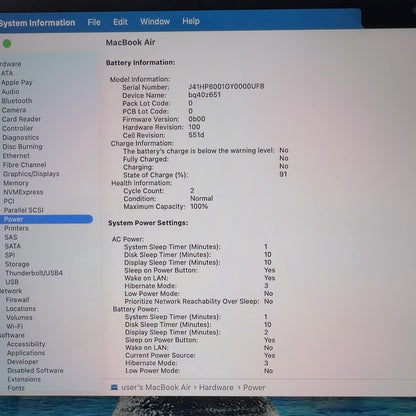
Task: Select Wi-Fi under Network
Action: click(x=15, y=326)
